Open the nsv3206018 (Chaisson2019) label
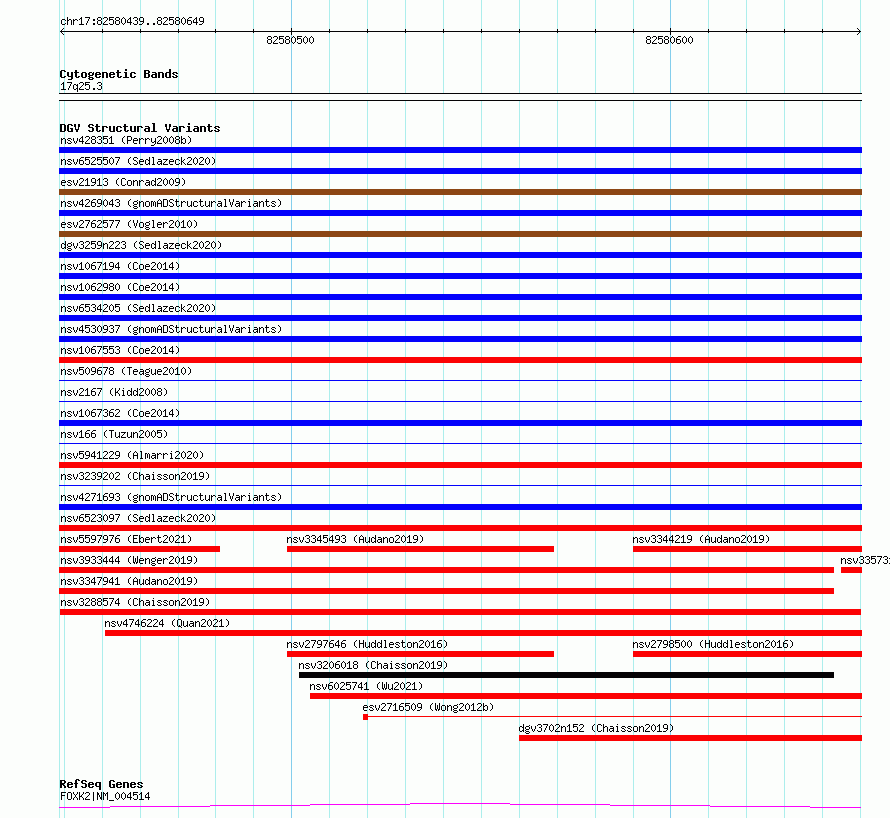 [x=373, y=665]
